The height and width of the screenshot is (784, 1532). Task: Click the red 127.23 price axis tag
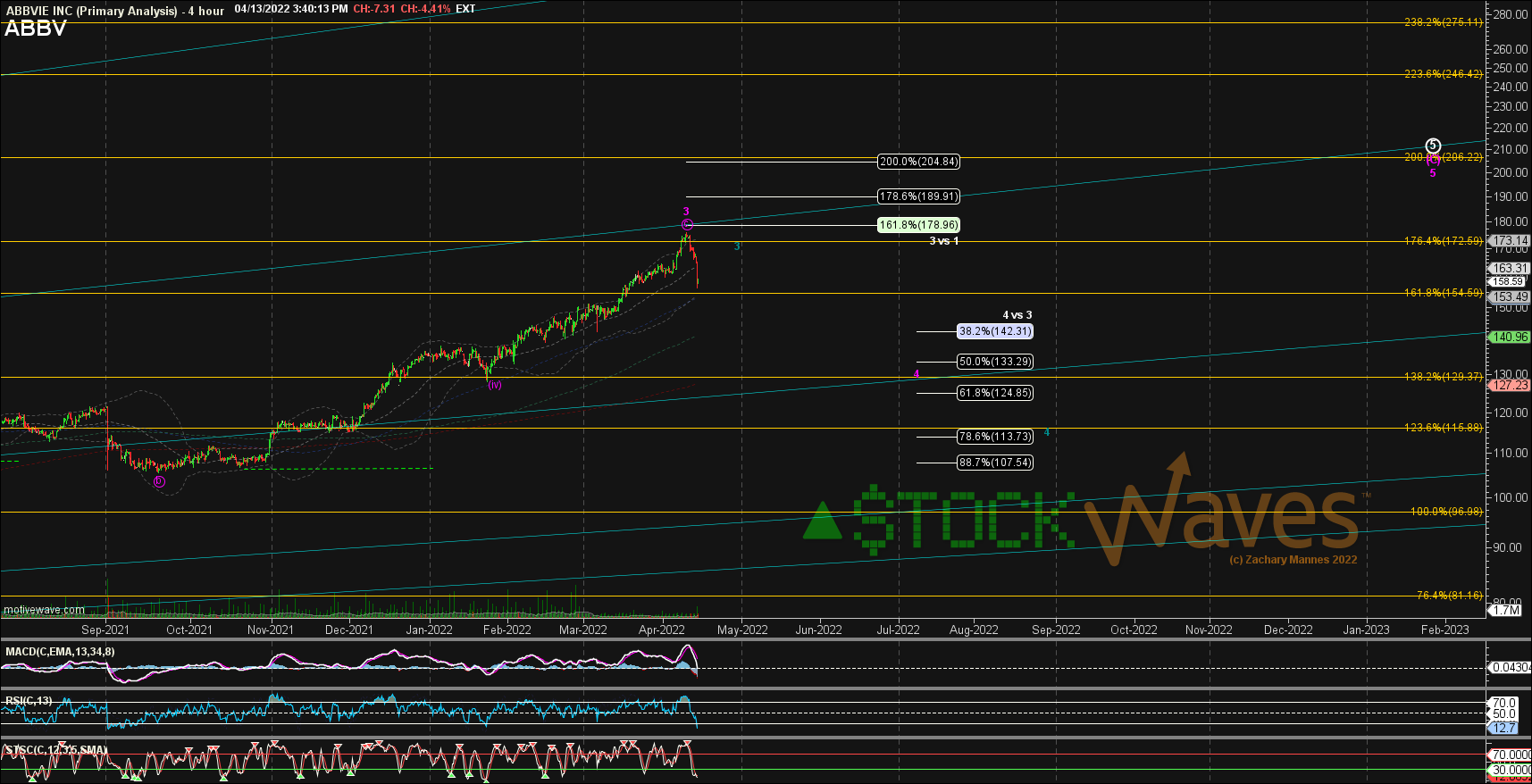pos(1510,386)
